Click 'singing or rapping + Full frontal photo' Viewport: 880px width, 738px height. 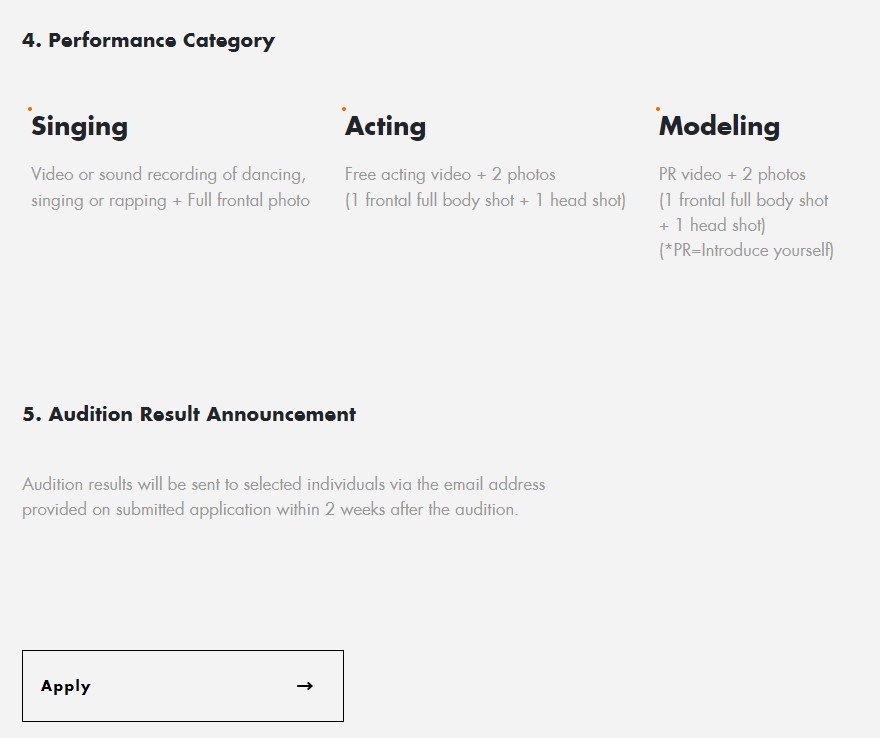170,200
